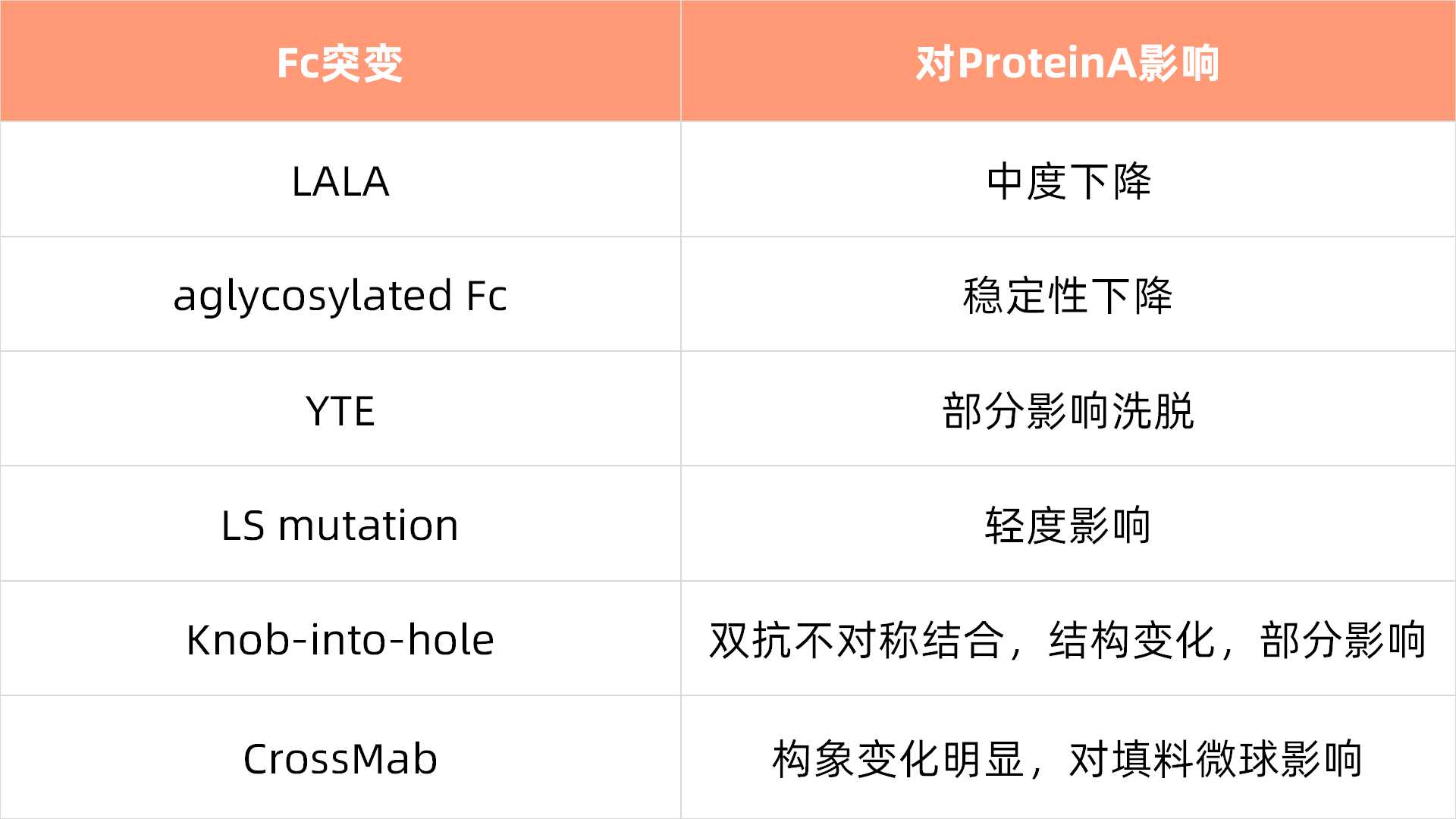Click the 构象变化明显 text
1456x819 pixels.
pos(899,759)
